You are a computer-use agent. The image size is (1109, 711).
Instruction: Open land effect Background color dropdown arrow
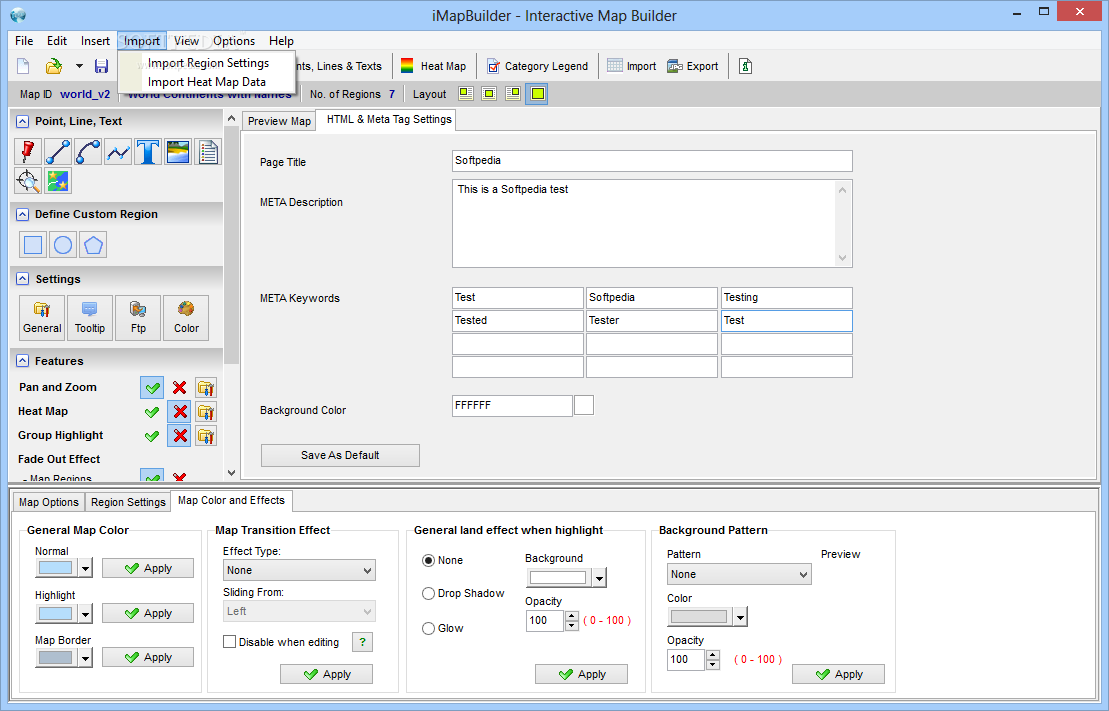[x=600, y=578]
